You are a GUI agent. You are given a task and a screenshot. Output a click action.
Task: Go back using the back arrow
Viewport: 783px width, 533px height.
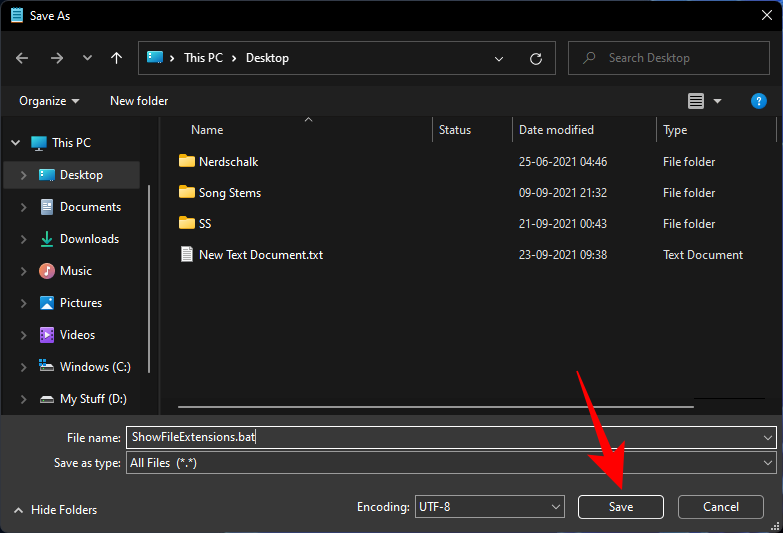22,58
